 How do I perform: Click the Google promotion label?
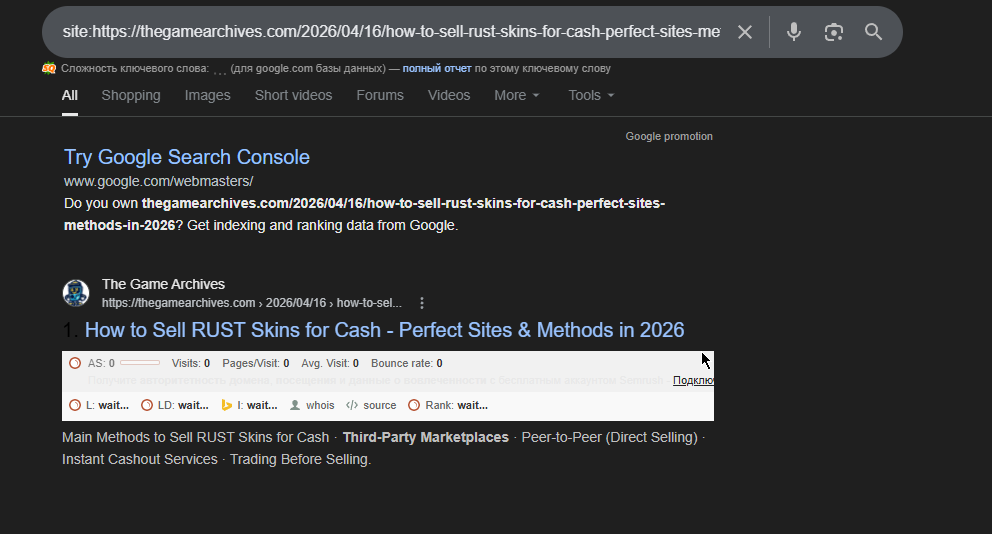coord(669,137)
